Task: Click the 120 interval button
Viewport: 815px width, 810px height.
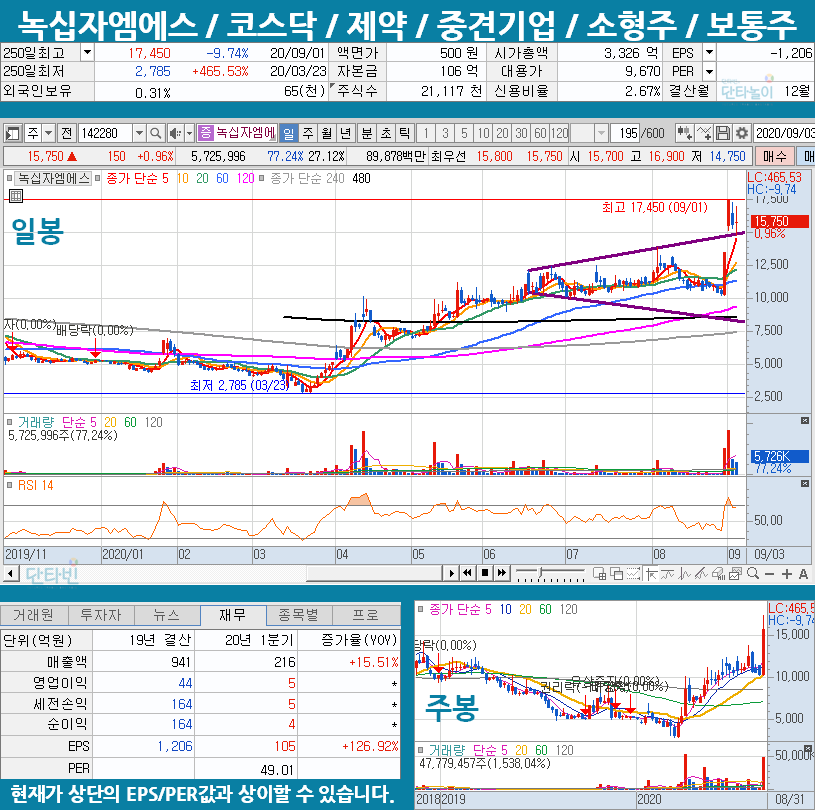Action: click(x=560, y=134)
